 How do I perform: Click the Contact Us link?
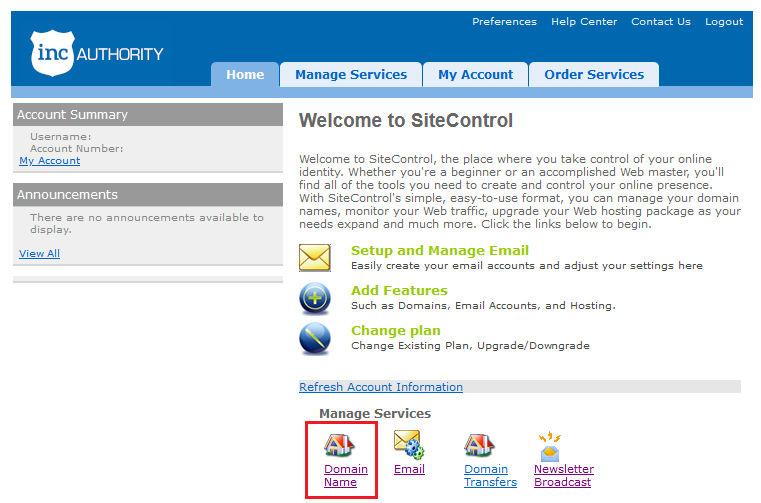[661, 21]
